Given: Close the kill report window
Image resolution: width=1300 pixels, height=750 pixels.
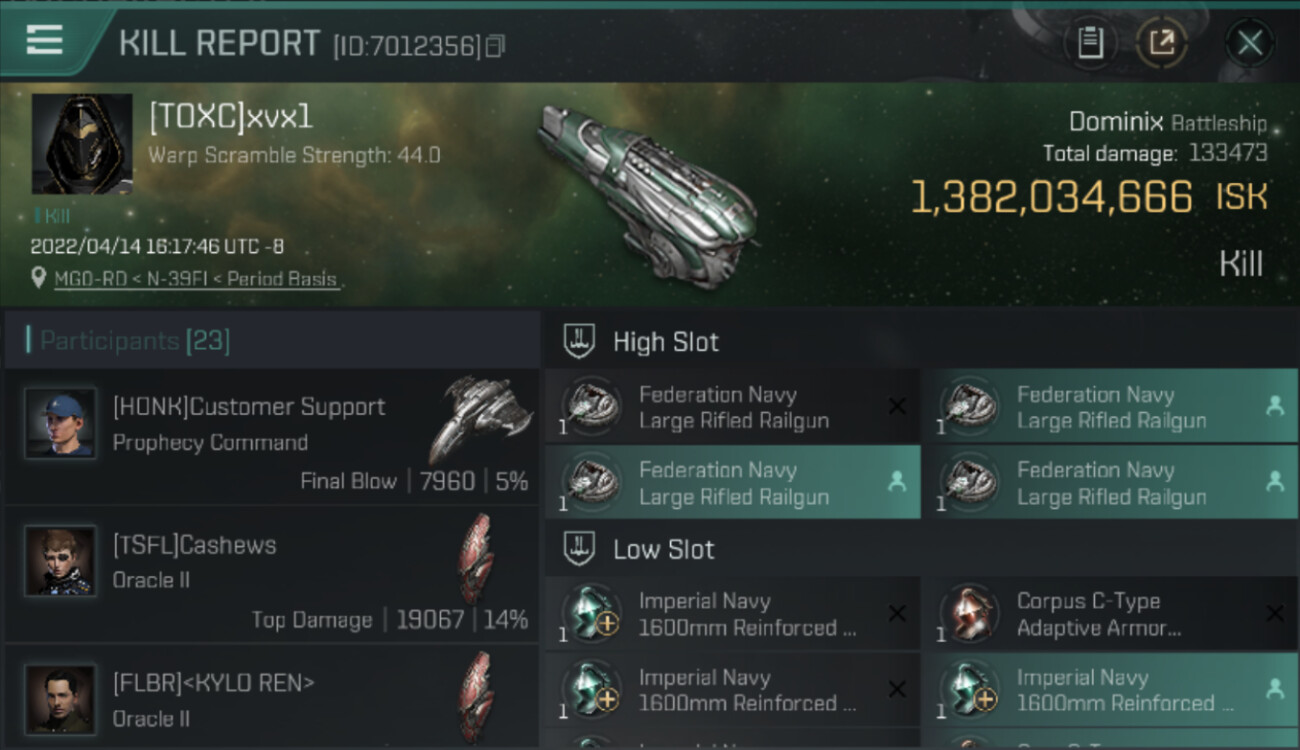Looking at the screenshot, I should pyautogui.click(x=1250, y=43).
